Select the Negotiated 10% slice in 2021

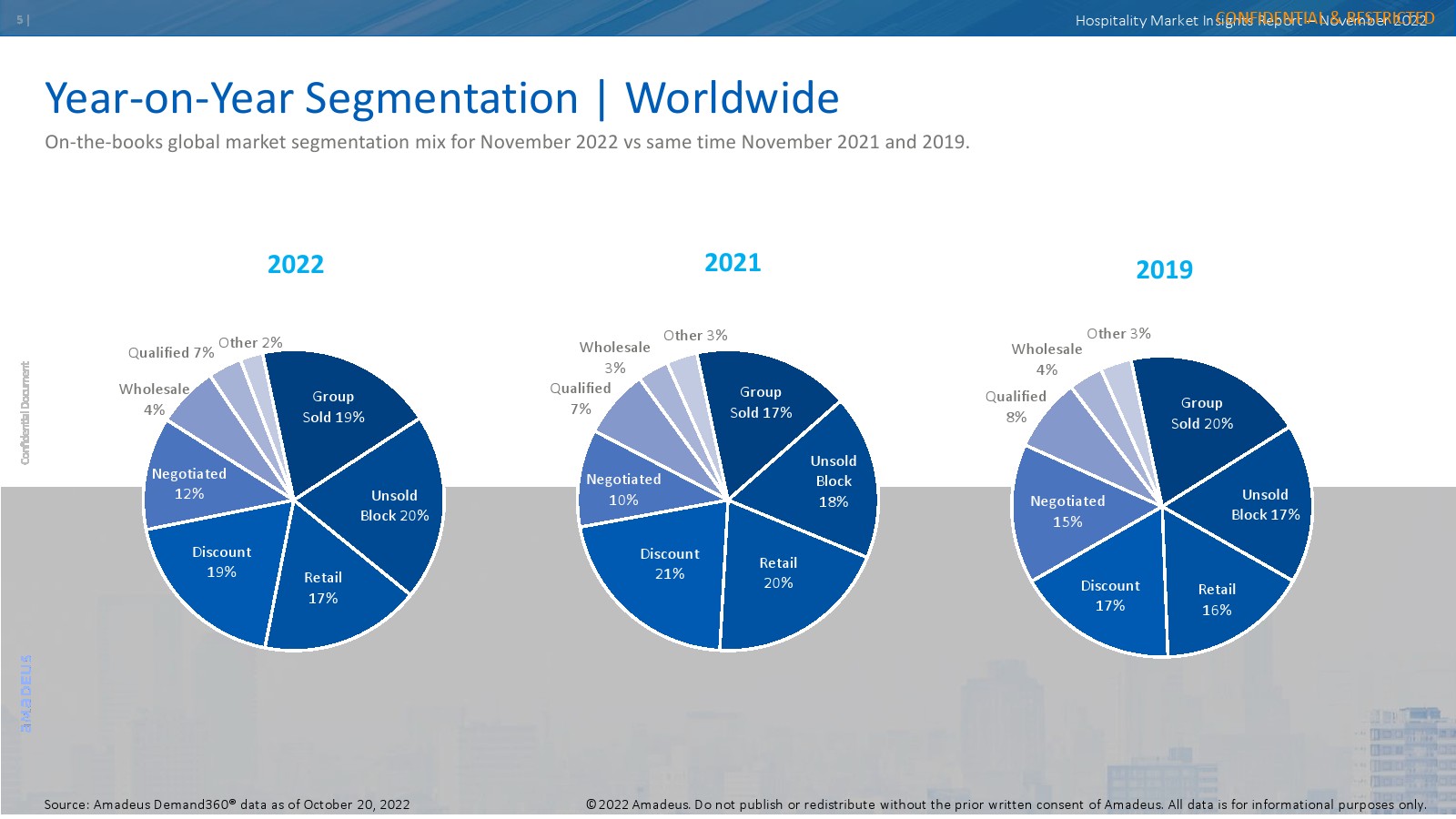pyautogui.click(x=623, y=490)
